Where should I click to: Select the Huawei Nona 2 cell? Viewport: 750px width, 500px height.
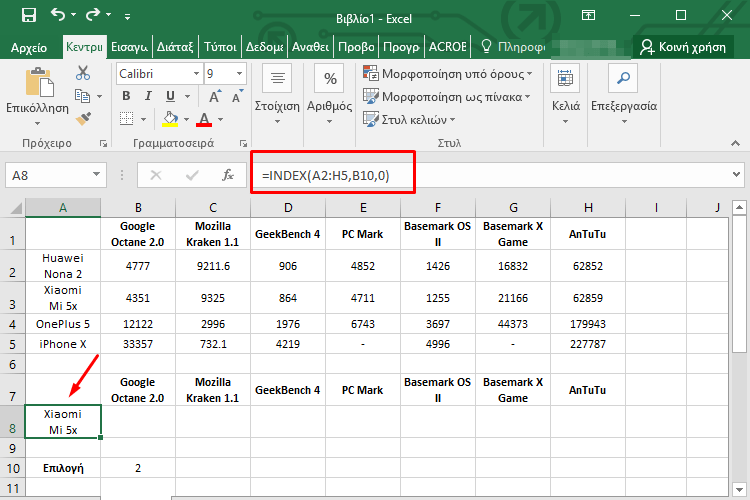[x=63, y=266]
